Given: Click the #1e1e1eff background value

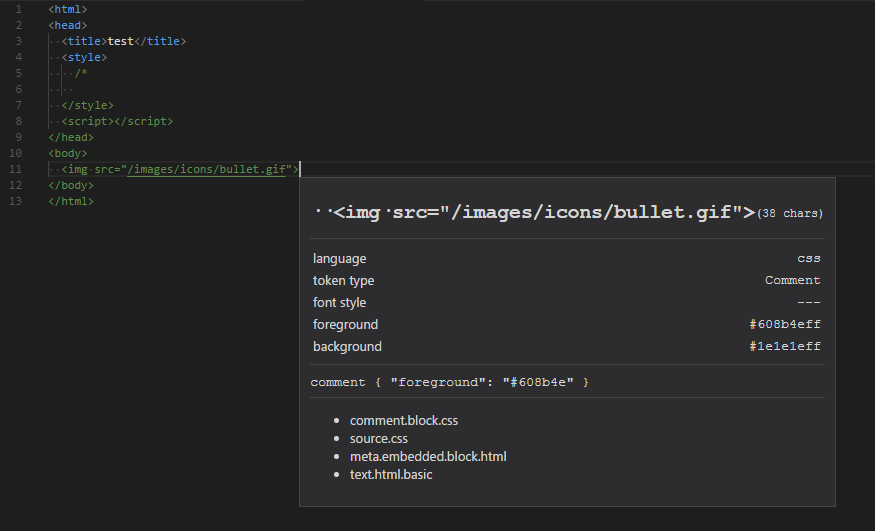Looking at the screenshot, I should point(785,346).
